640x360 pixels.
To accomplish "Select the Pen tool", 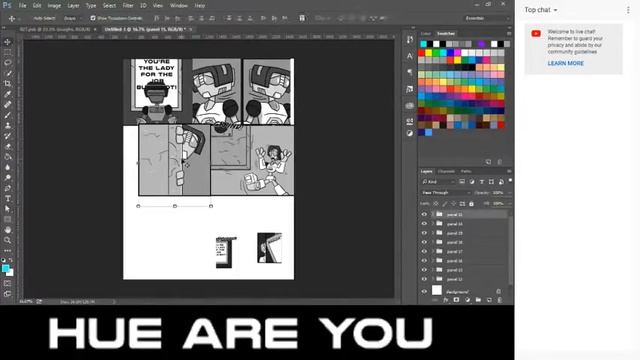I will click(7, 188).
